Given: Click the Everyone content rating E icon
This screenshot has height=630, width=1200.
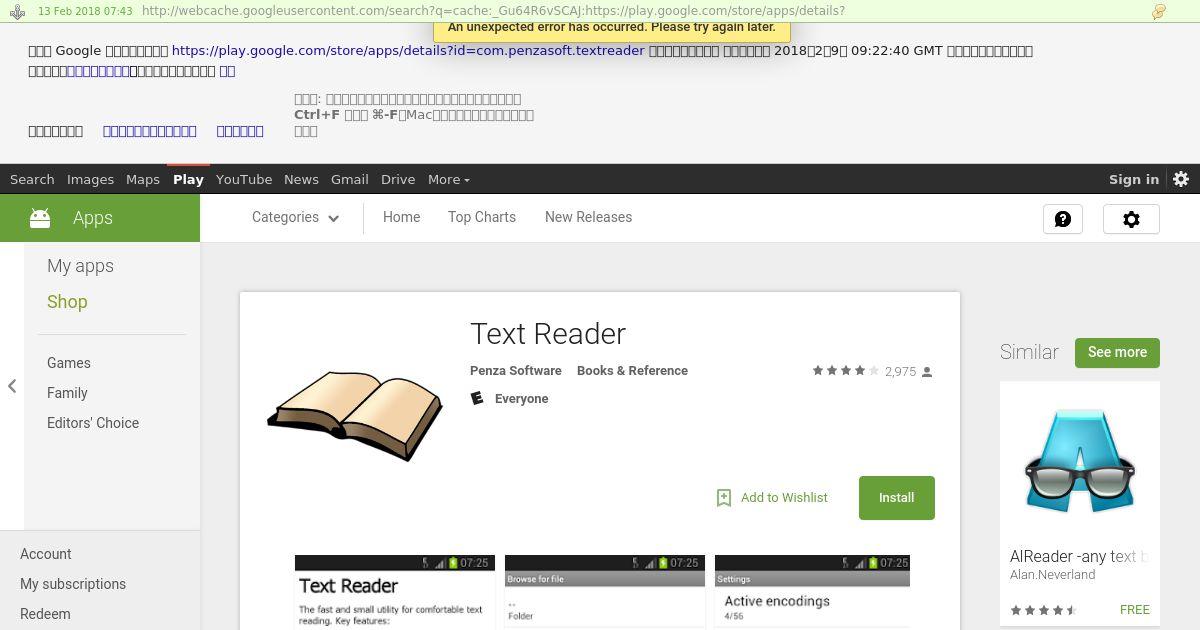Looking at the screenshot, I should pyautogui.click(x=477, y=398).
